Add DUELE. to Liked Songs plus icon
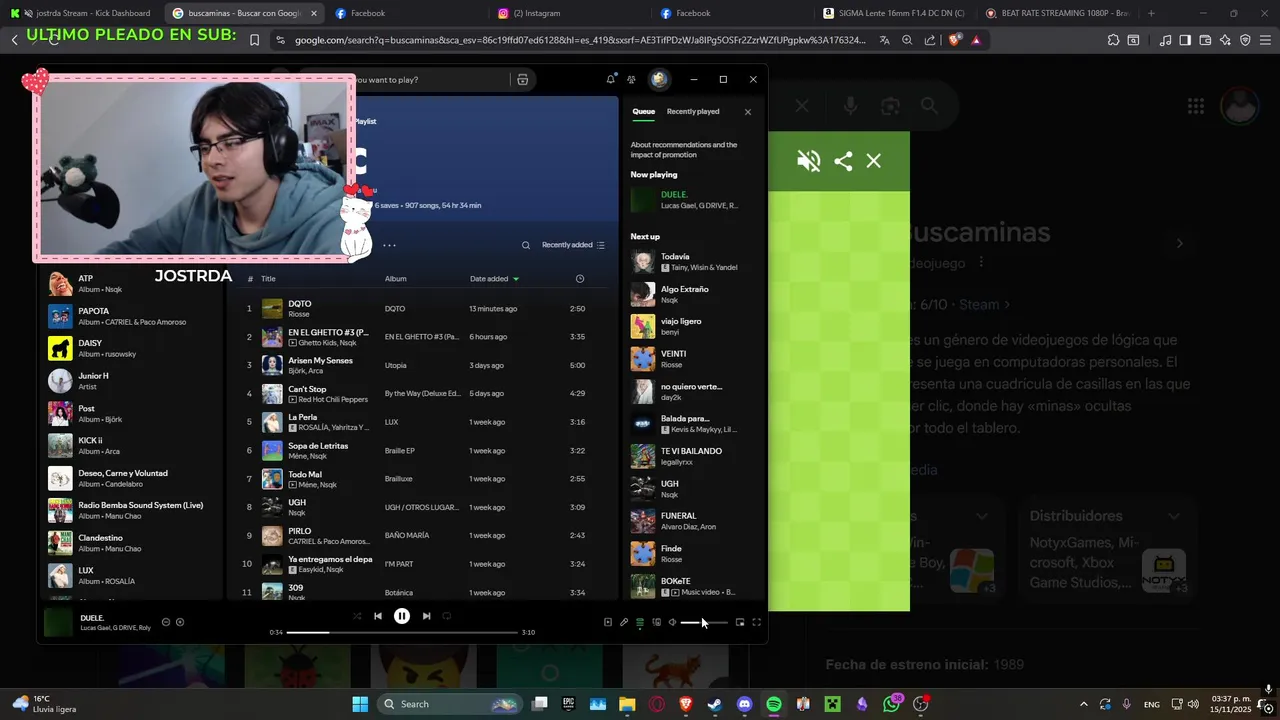This screenshot has height=720, width=1280. click(180, 622)
